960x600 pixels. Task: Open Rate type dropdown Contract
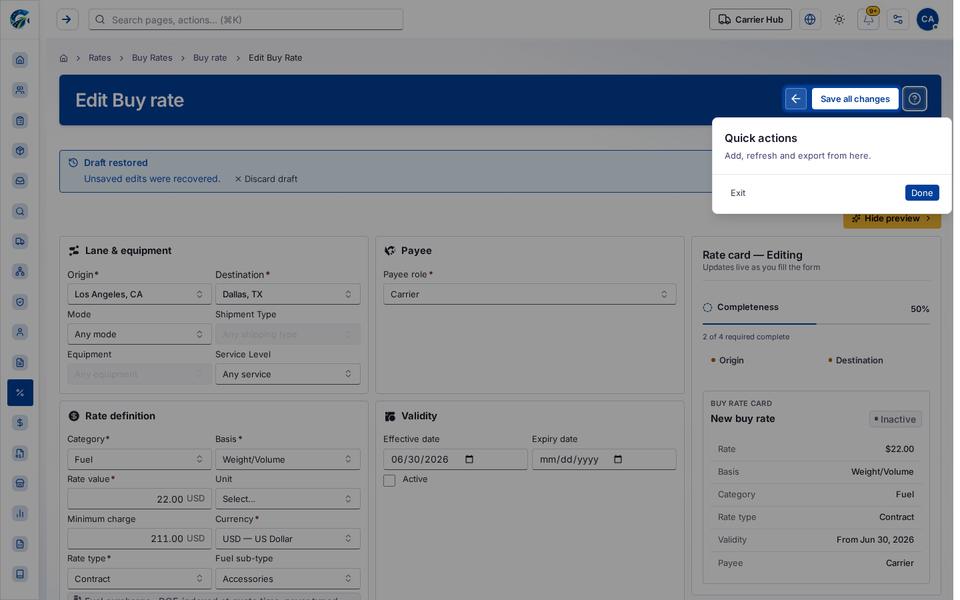(x=139, y=579)
